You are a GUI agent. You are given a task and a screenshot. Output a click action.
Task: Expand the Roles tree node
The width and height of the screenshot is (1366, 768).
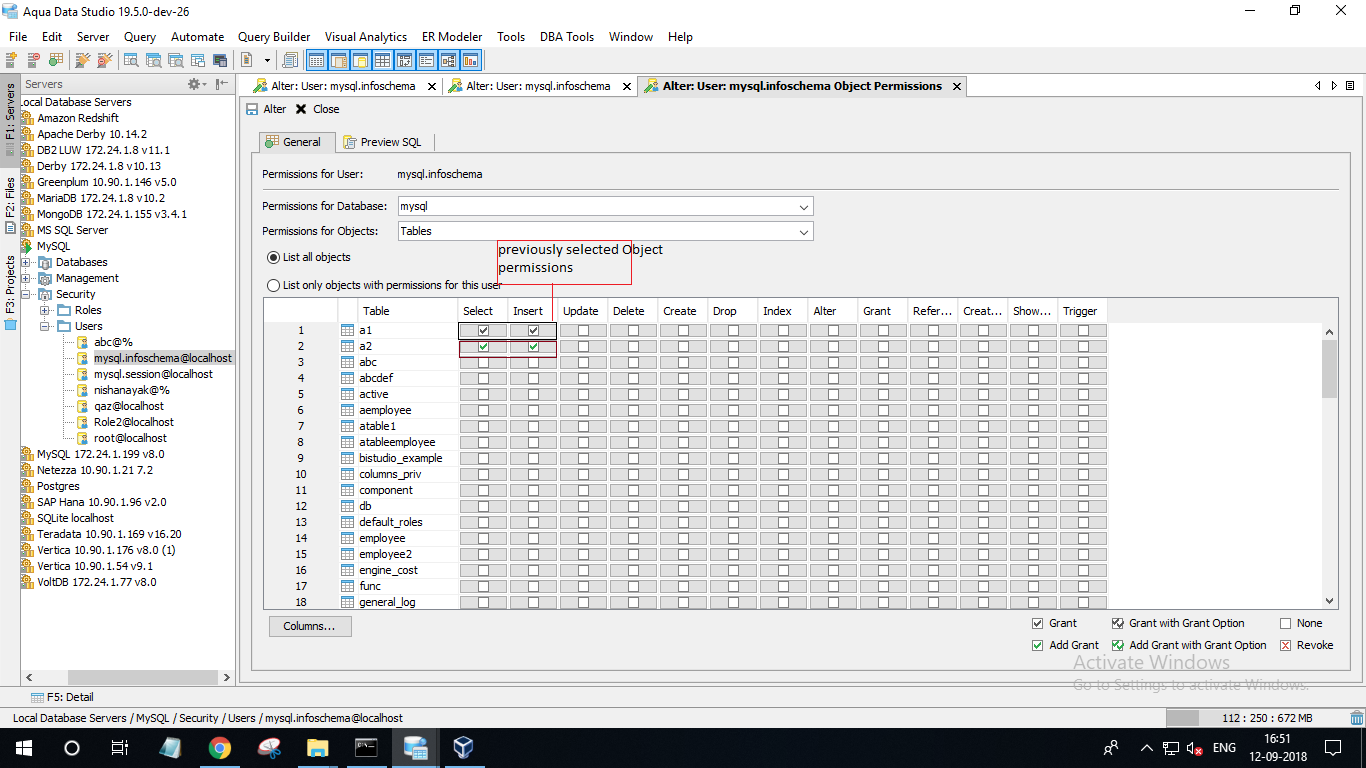pos(45,310)
